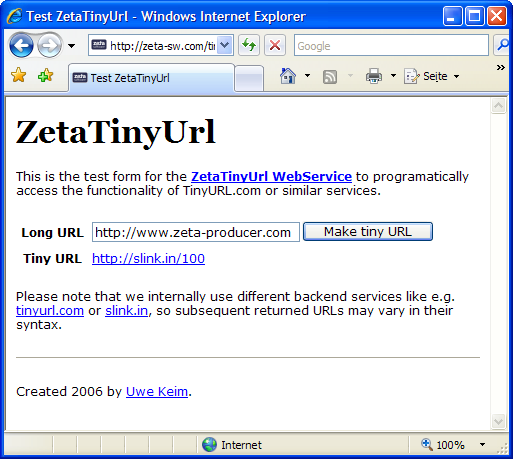Viewport: 513px width, 459px height.
Task: Click the Print icon
Action: (374, 76)
